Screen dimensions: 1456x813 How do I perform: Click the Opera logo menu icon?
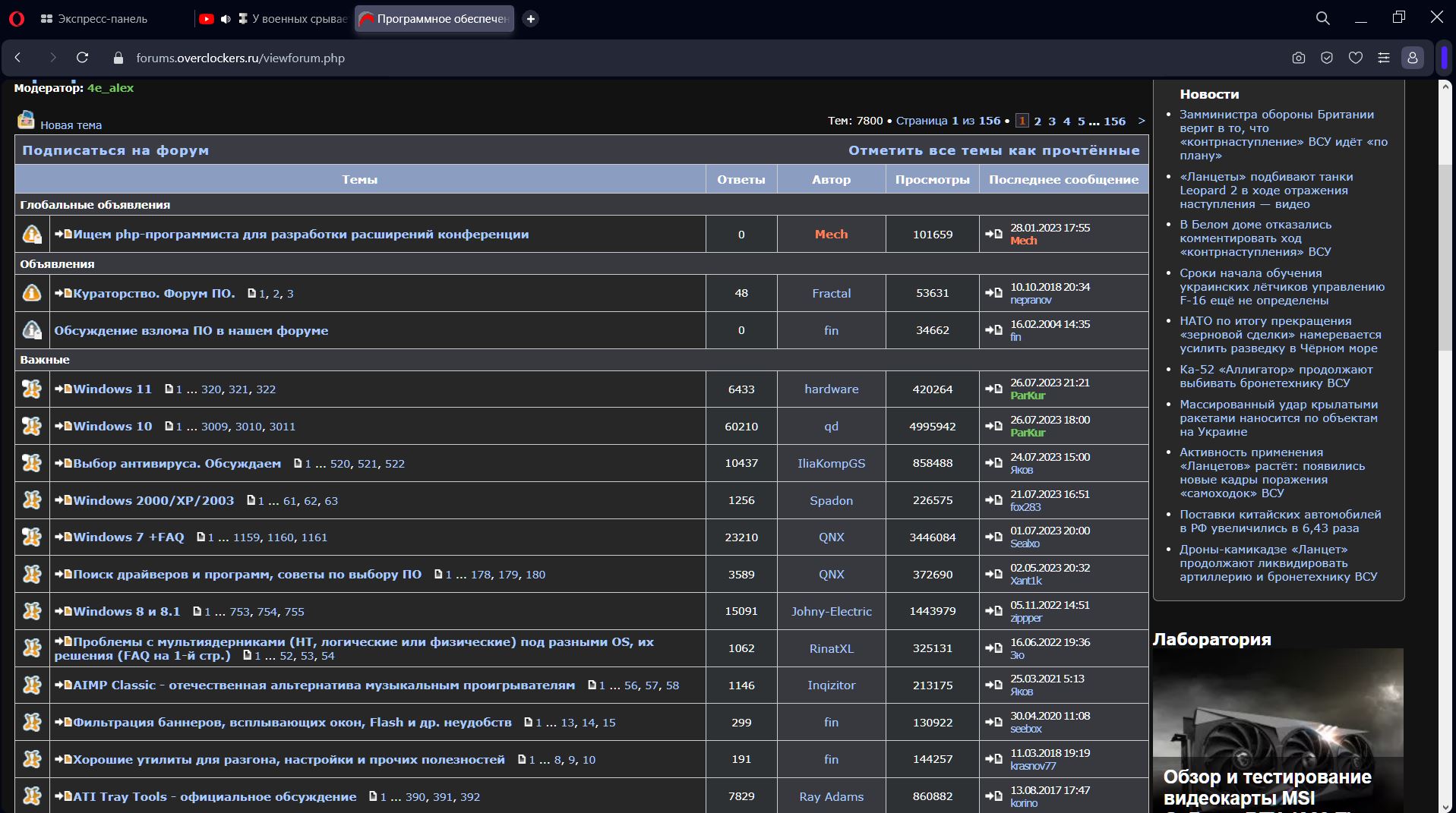pyautogui.click(x=17, y=19)
